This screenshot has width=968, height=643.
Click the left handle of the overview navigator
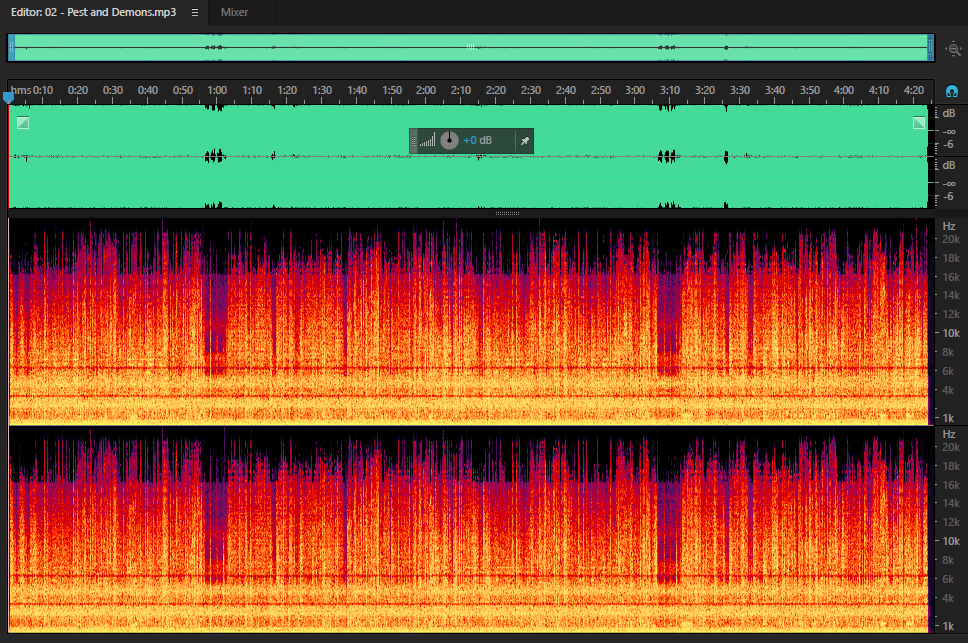click(11, 48)
